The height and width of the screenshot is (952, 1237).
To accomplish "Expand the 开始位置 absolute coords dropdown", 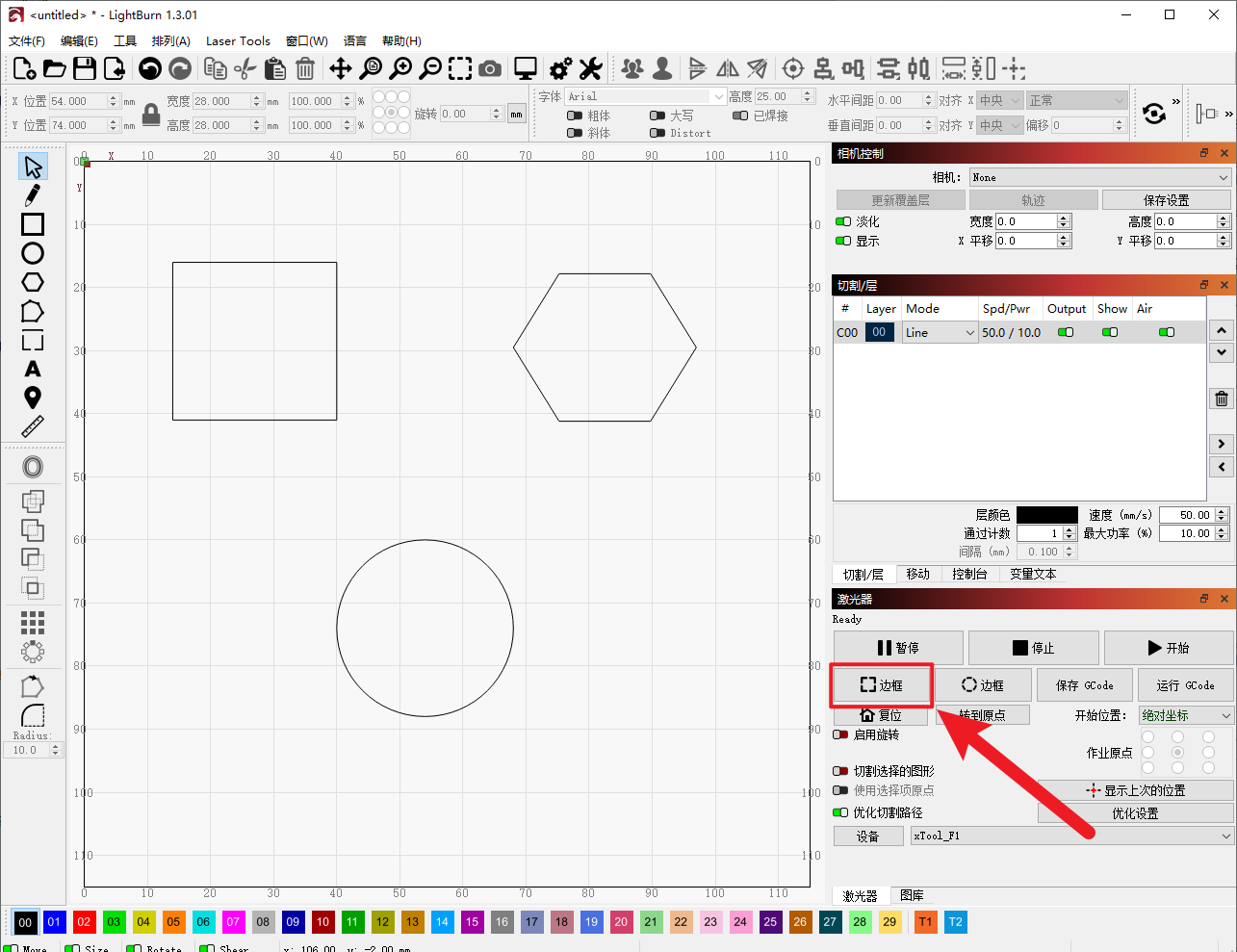I will point(1185,715).
